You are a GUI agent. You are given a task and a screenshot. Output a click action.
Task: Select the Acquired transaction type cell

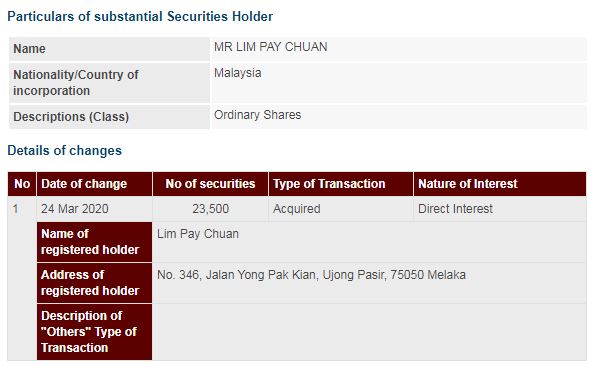click(x=297, y=209)
